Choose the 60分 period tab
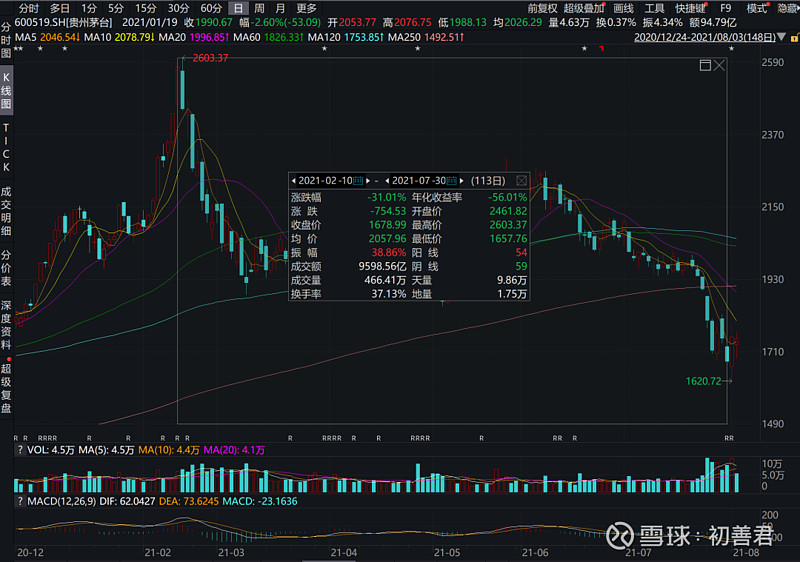The width and height of the screenshot is (800, 562). (x=211, y=8)
